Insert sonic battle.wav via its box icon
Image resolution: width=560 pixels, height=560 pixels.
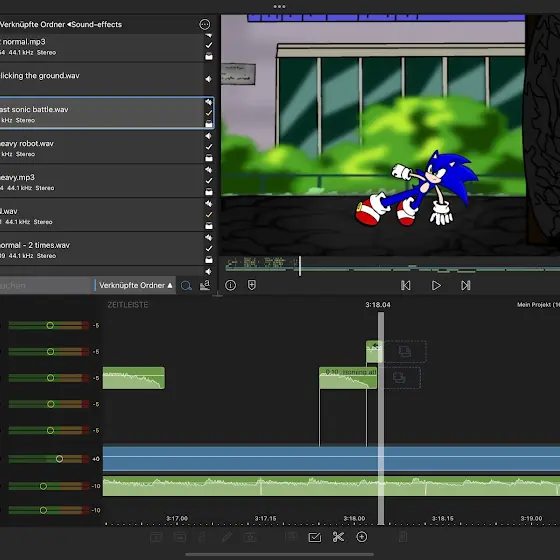[x=209, y=124]
